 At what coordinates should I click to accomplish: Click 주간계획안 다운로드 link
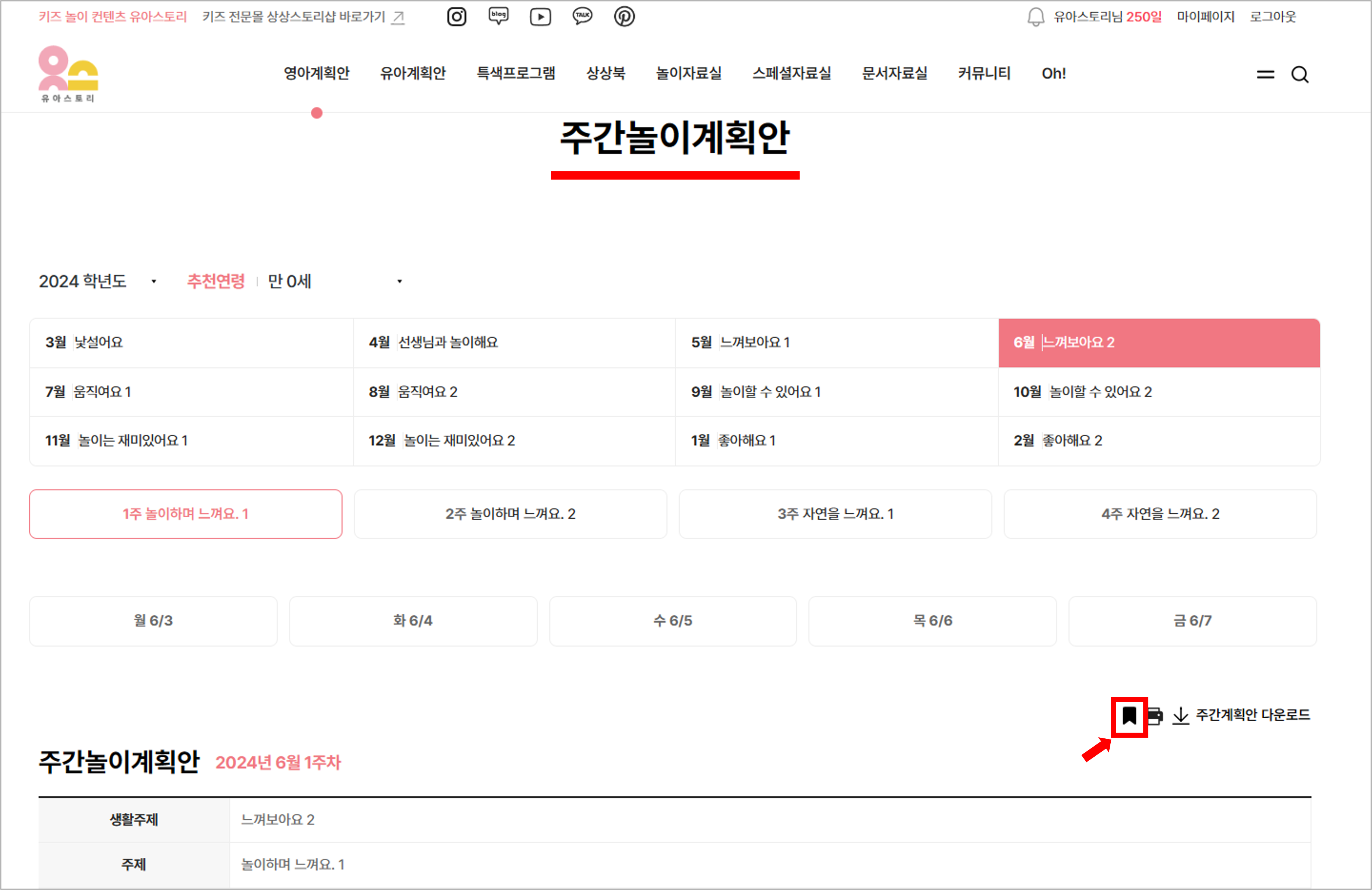tap(1253, 715)
